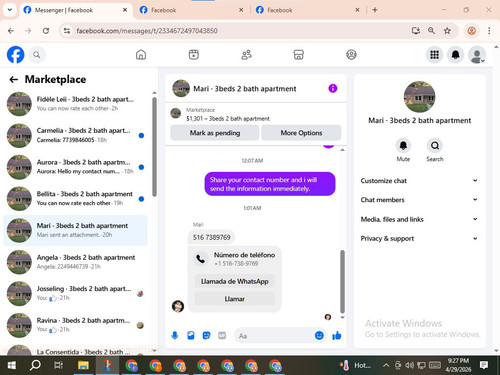Open the account profile avatar menu

click(477, 55)
